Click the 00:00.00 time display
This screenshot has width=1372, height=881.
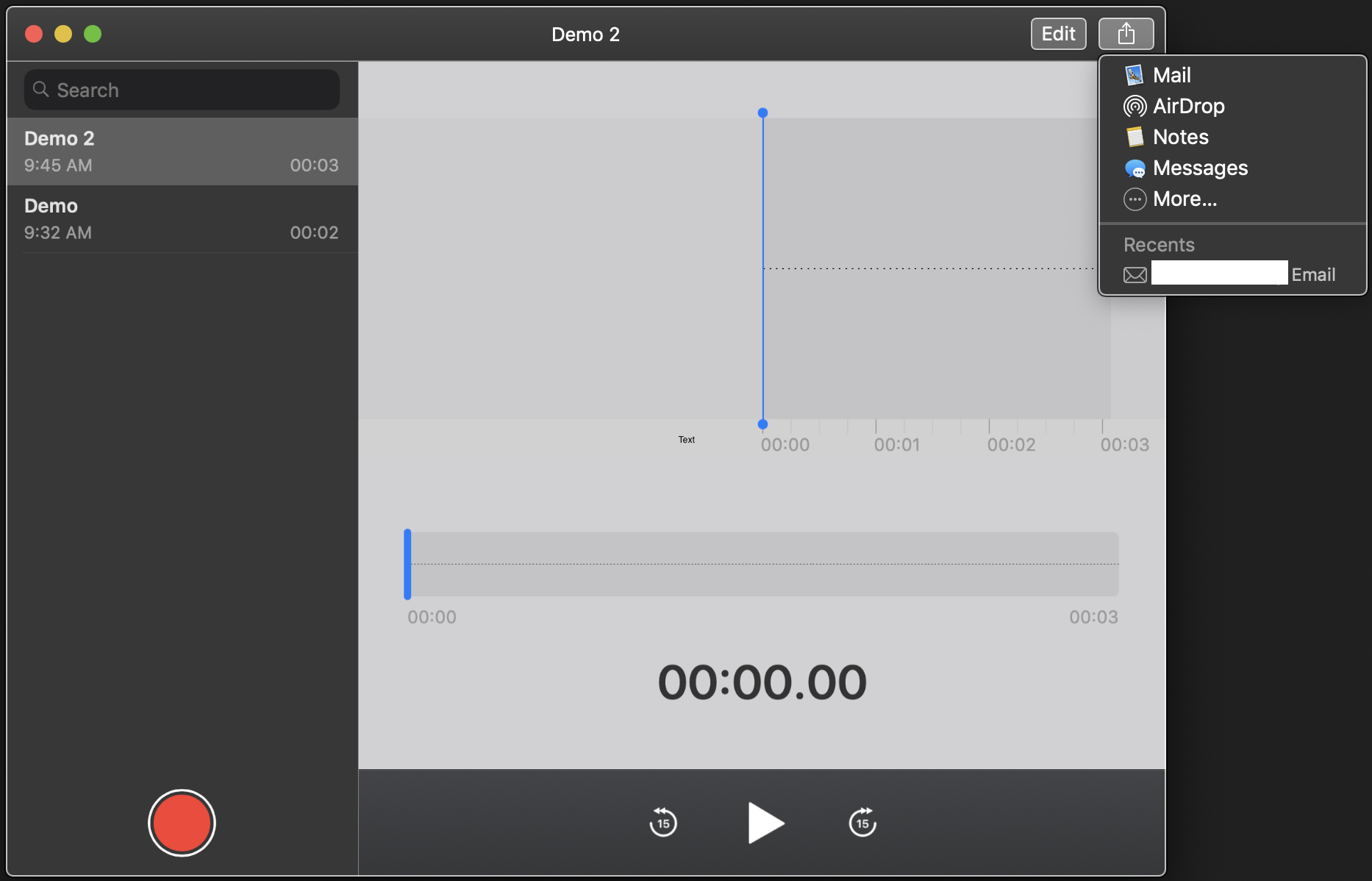coord(762,682)
